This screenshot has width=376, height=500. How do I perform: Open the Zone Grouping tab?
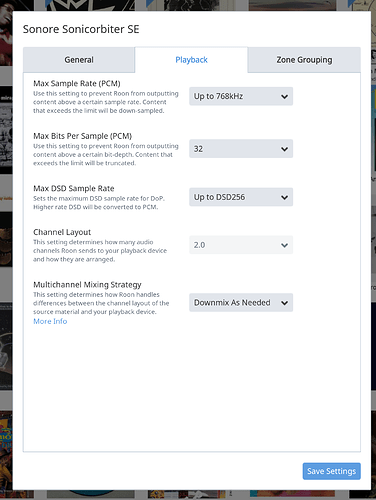(304, 60)
